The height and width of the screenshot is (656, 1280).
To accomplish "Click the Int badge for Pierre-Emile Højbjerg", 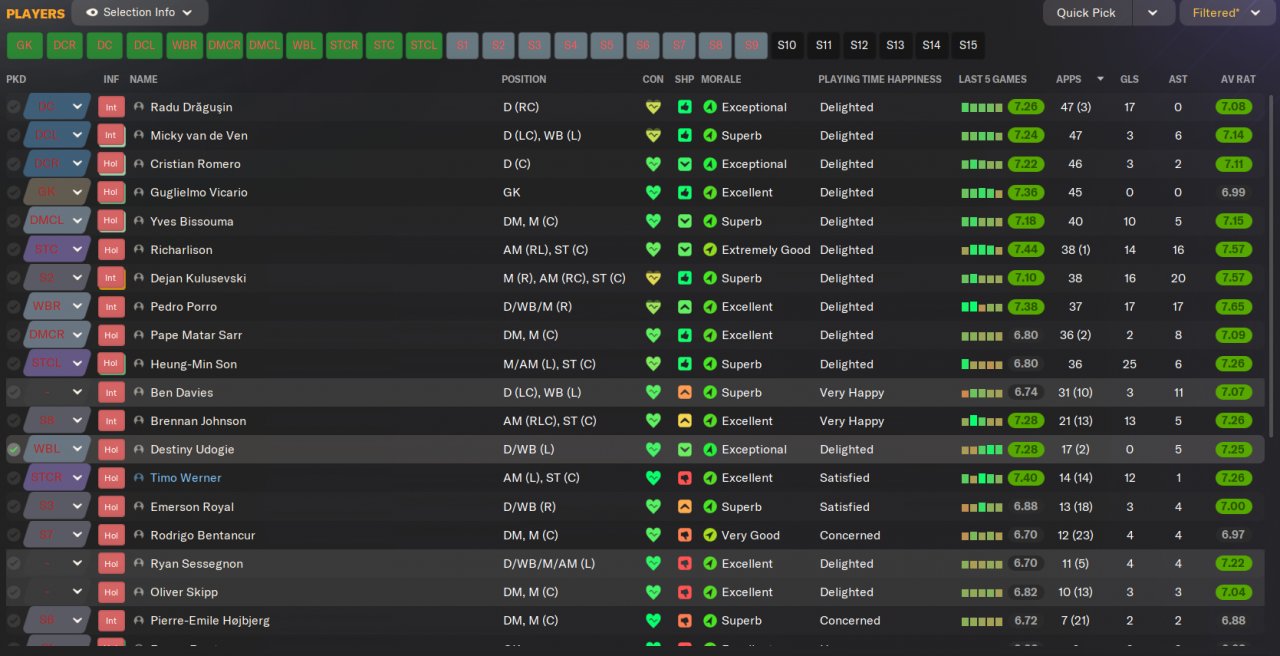I will (x=111, y=620).
